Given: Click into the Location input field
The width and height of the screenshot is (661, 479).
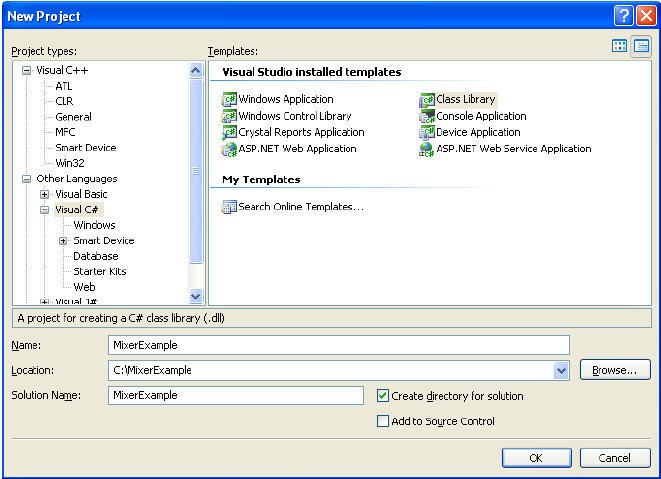Looking at the screenshot, I should [331, 371].
